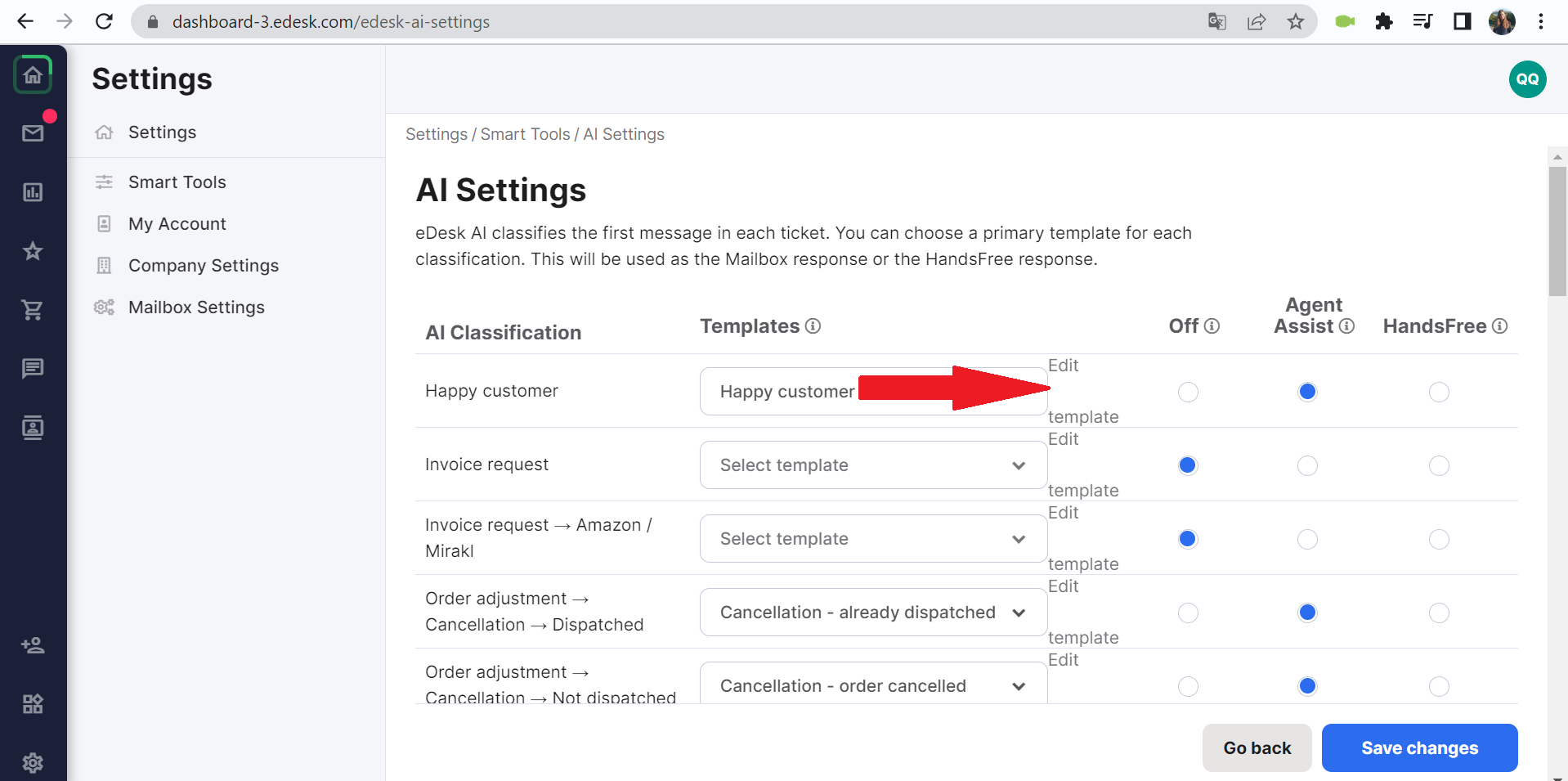Open My Account in the left menu

pyautogui.click(x=177, y=224)
